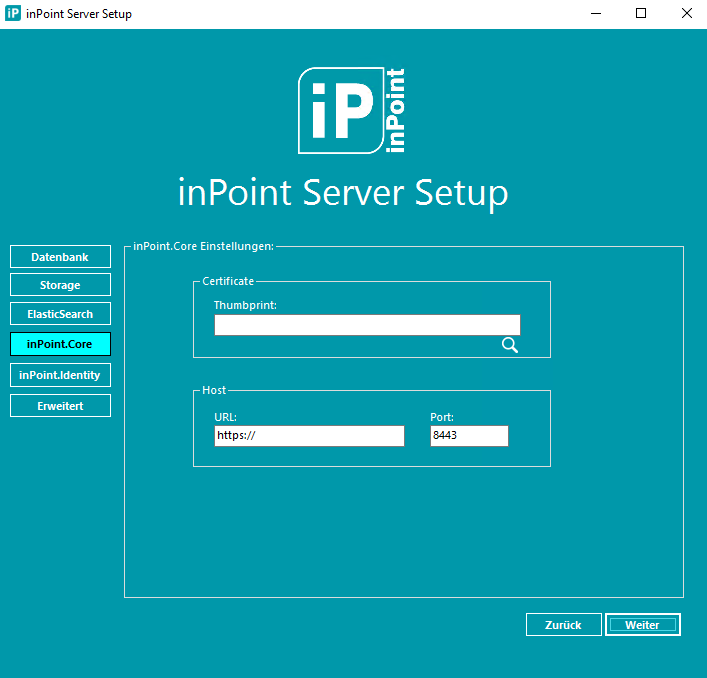Click the large iP inPoint logo
This screenshot has height=678, width=707.
pyautogui.click(x=351, y=110)
